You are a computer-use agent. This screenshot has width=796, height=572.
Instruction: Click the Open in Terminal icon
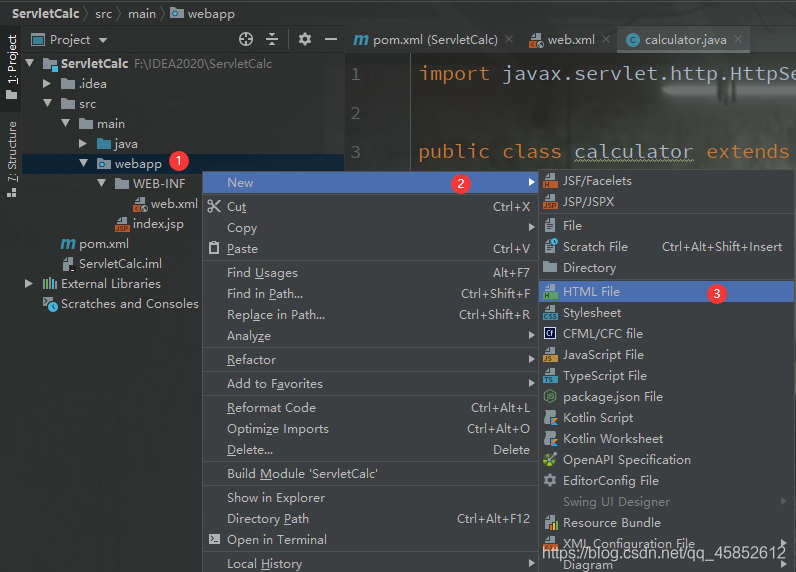pos(215,539)
